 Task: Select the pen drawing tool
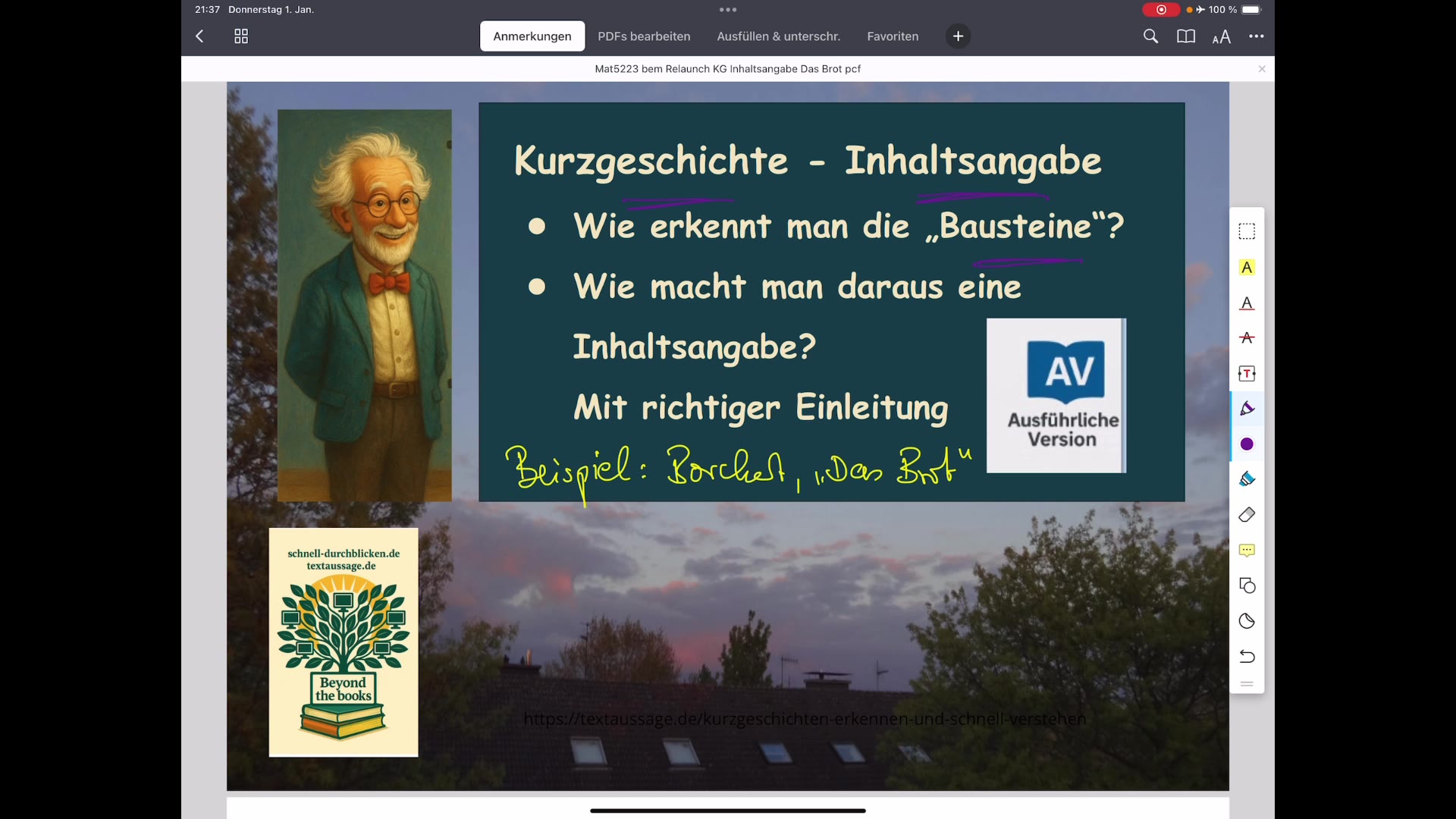[1247, 408]
